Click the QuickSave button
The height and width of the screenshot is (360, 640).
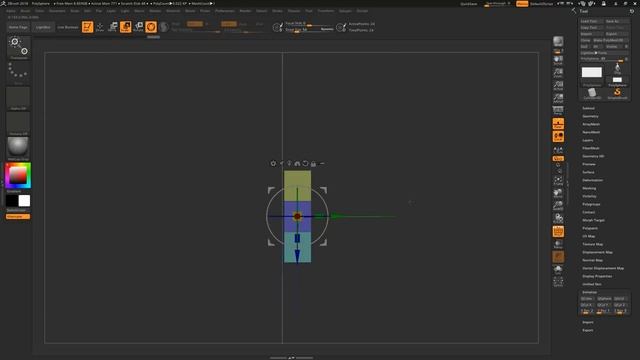coord(469,4)
